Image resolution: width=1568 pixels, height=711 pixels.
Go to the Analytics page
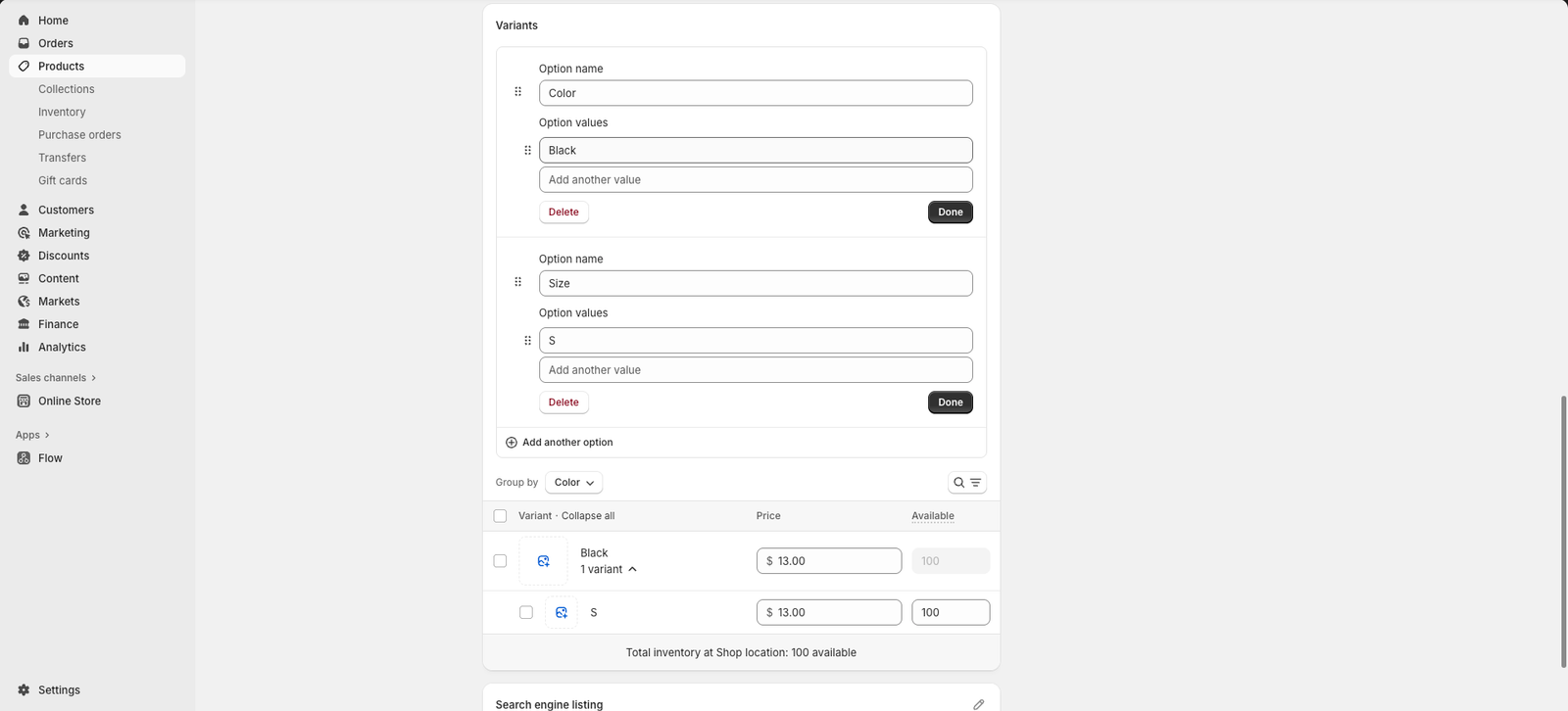tap(62, 347)
